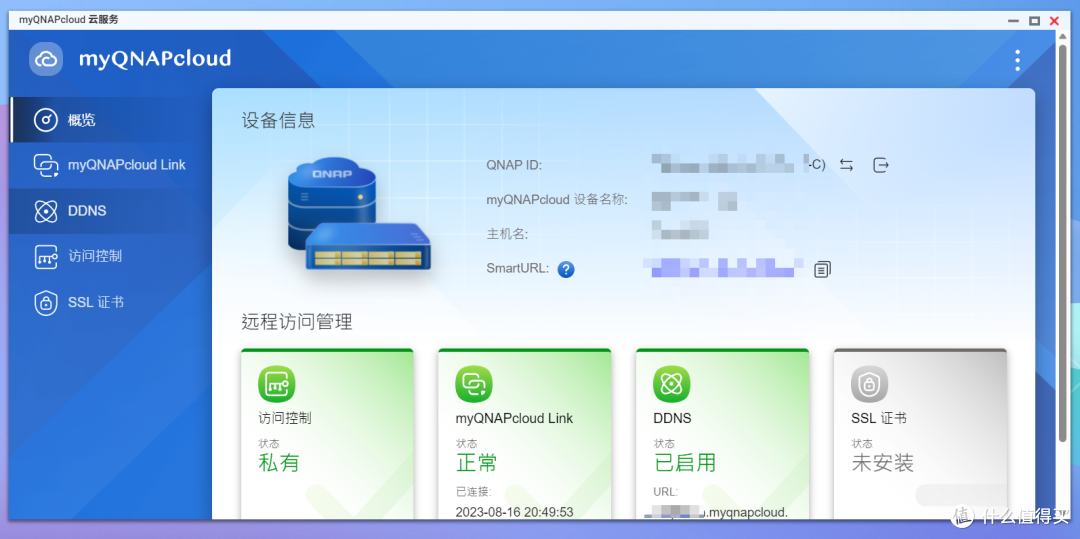Open myQNAPcloud Link in sidebar
Screen dimensions: 1080x539
[110, 165]
